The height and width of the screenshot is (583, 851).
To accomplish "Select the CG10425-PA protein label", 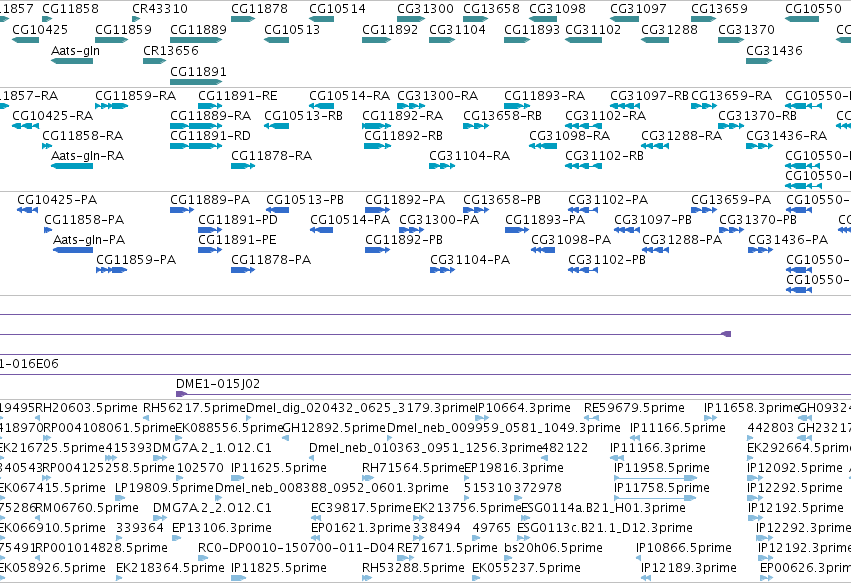I will pyautogui.click(x=56, y=200).
